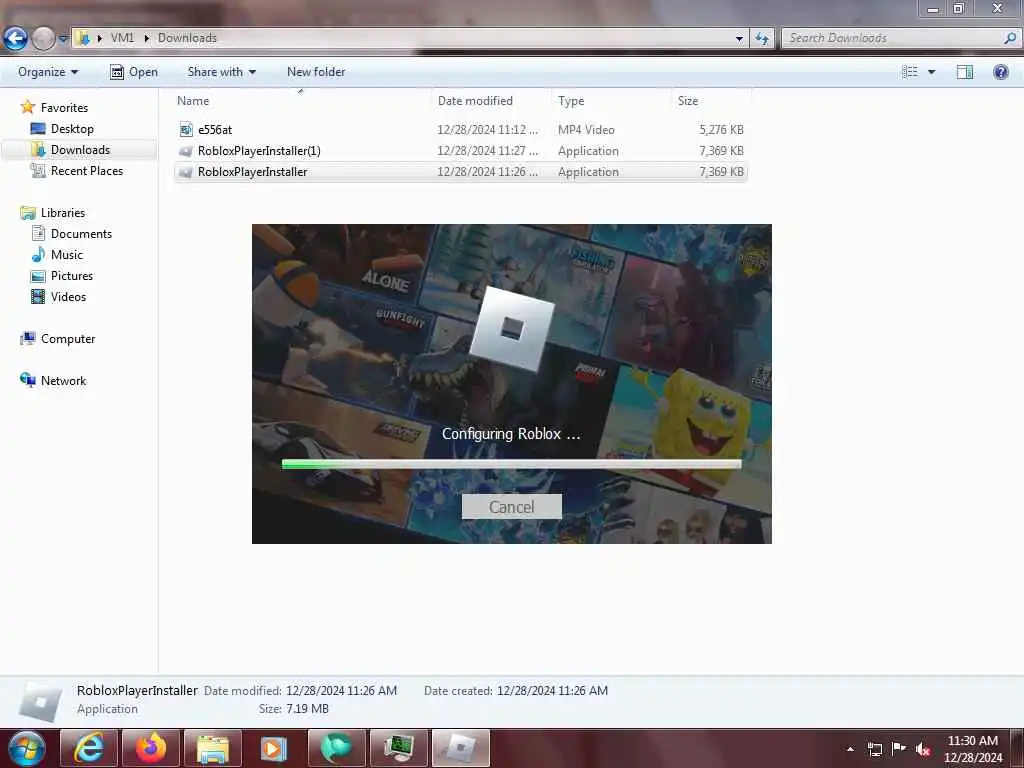
Task: Click the e556at MP4 file icon
Action: [x=186, y=129]
